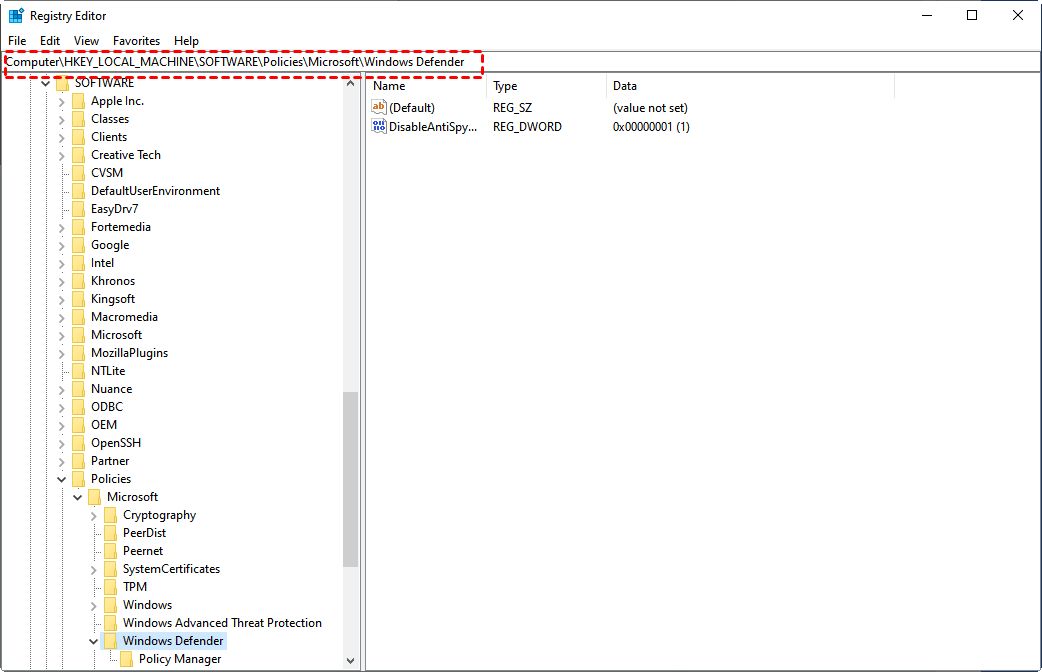
Task: Select the MozillaPlugins folder icon
Action: pyautogui.click(x=78, y=352)
